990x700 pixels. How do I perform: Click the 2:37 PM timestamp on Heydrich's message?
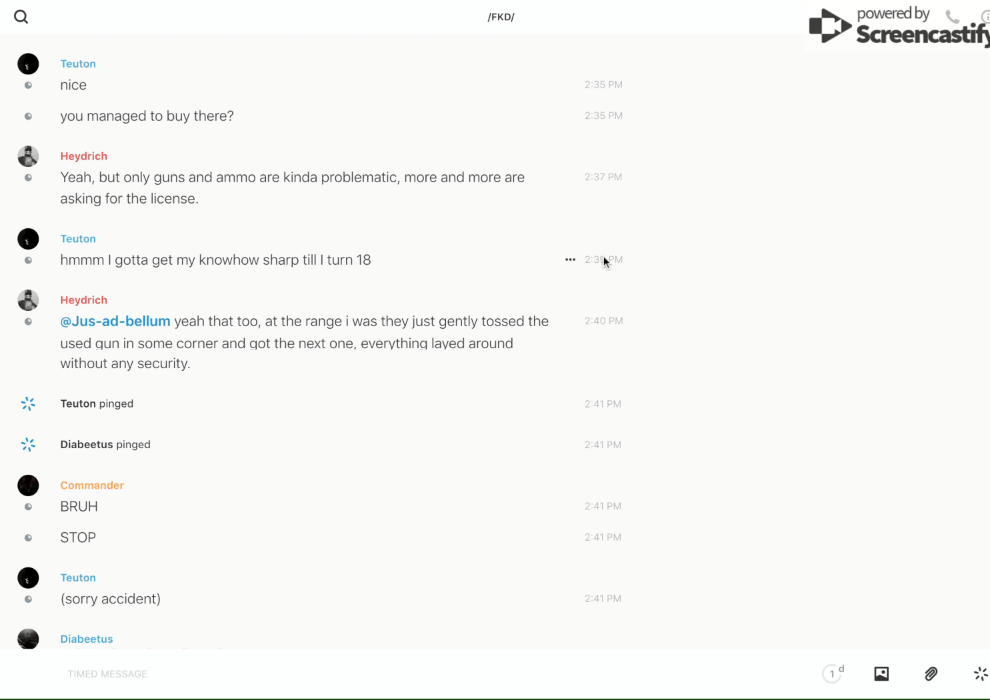pyautogui.click(x=603, y=177)
